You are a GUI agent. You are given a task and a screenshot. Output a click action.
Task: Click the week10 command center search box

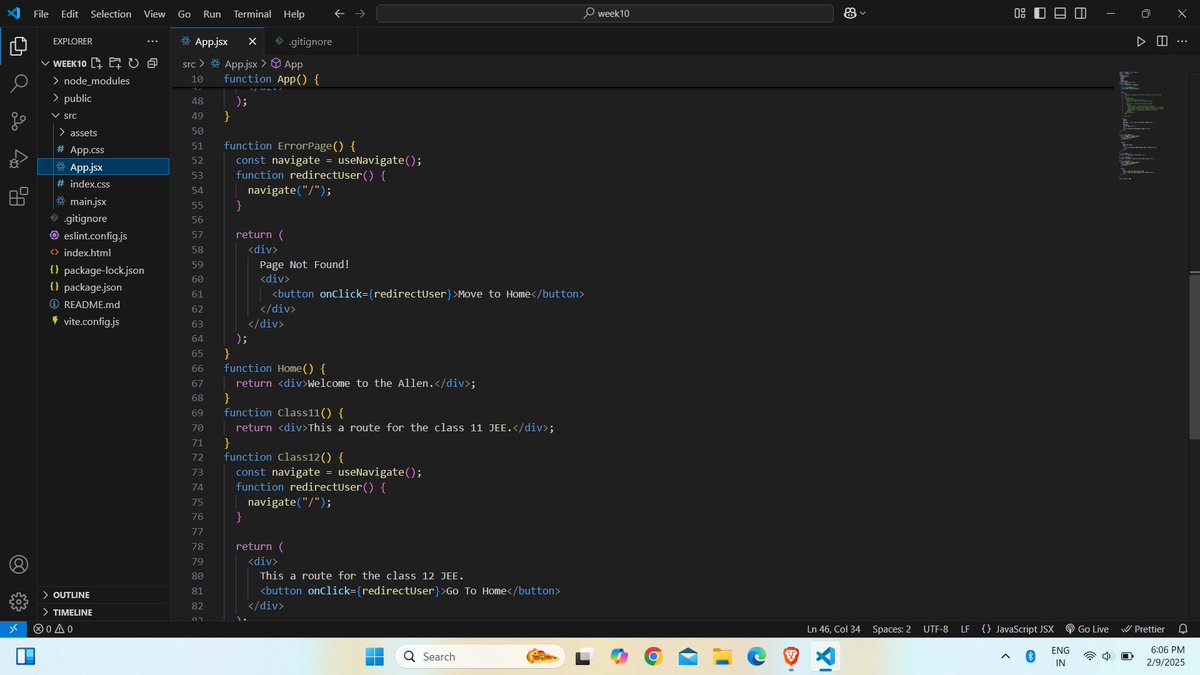[x=605, y=14]
